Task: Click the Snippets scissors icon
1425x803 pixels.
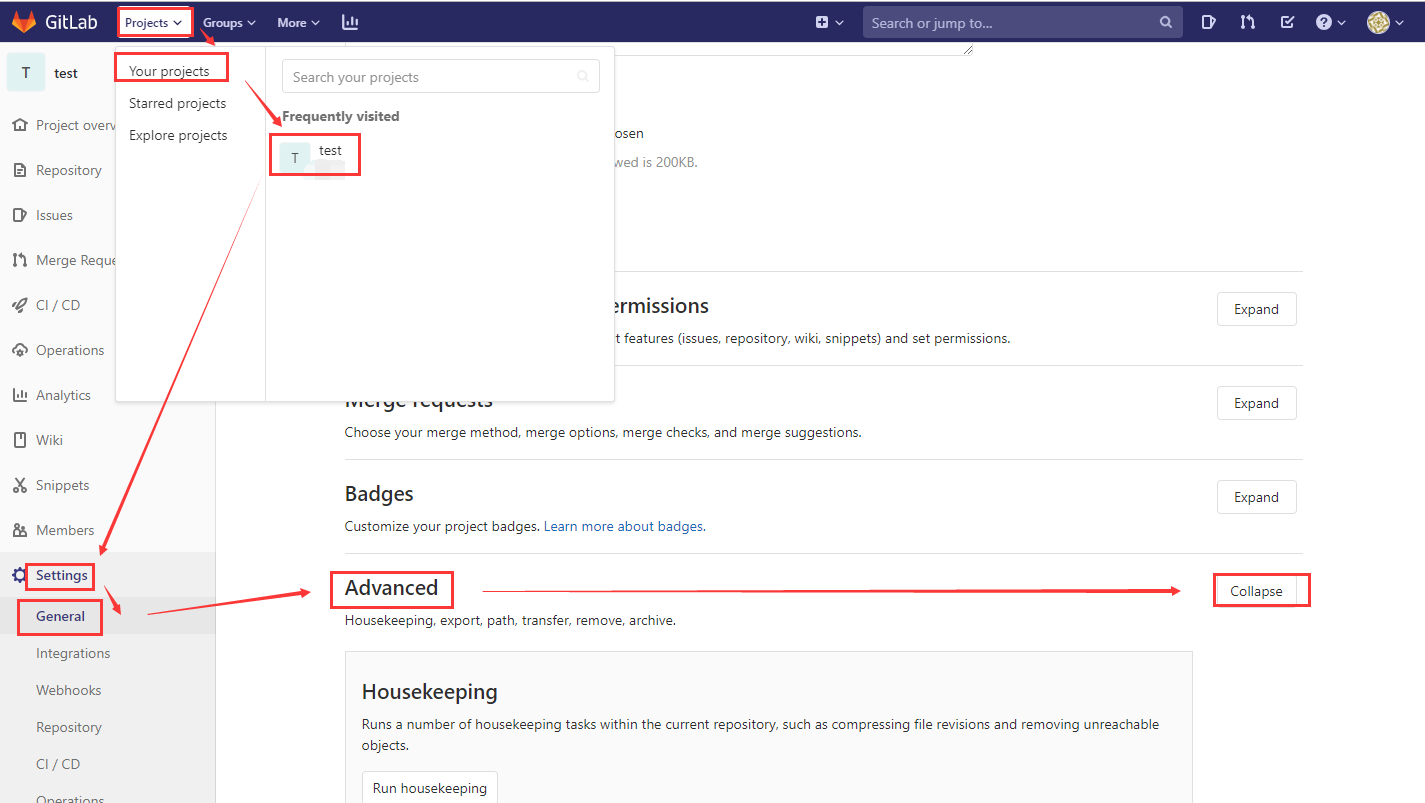Action: 19,485
